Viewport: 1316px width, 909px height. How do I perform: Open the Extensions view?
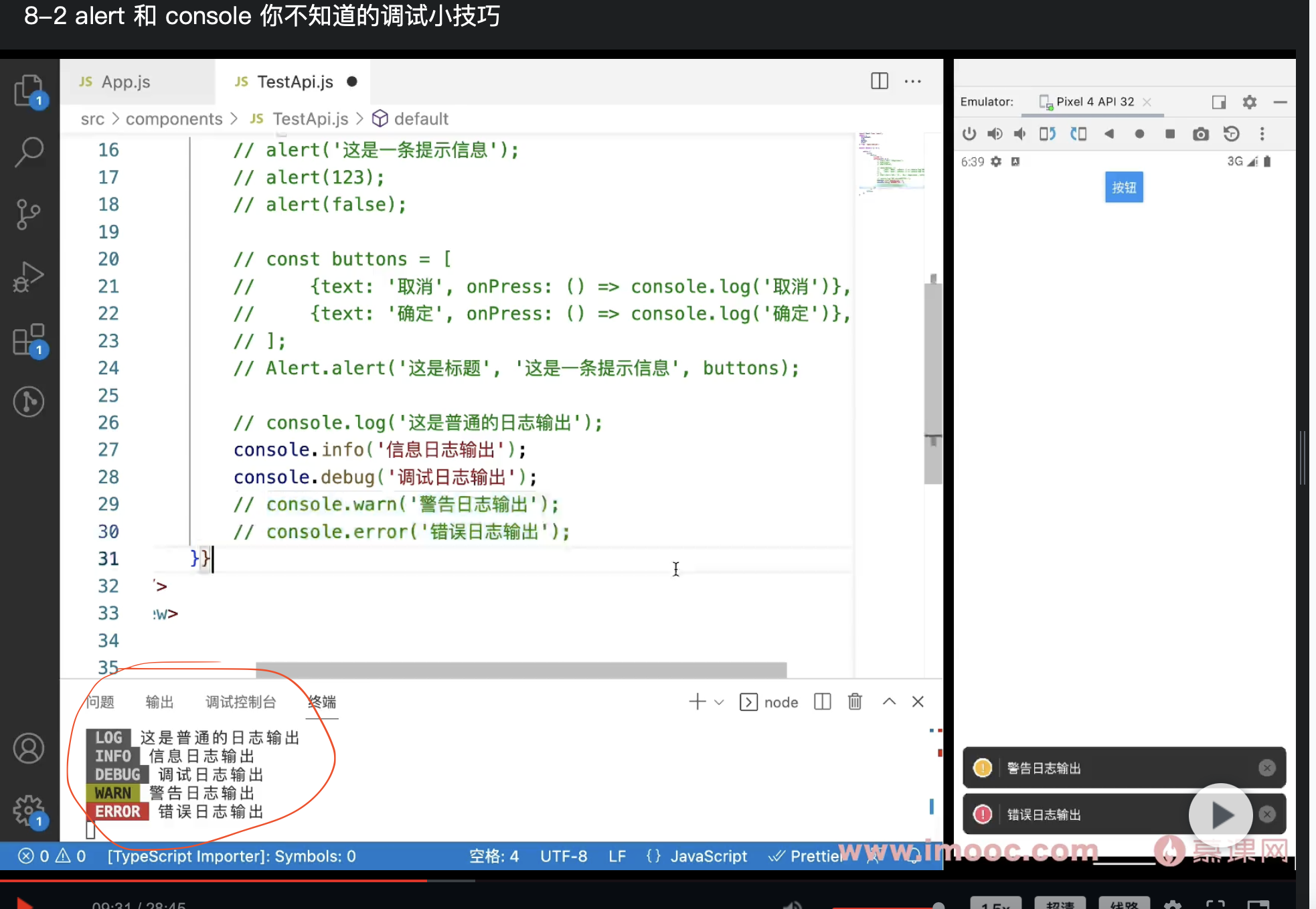pyautogui.click(x=29, y=340)
